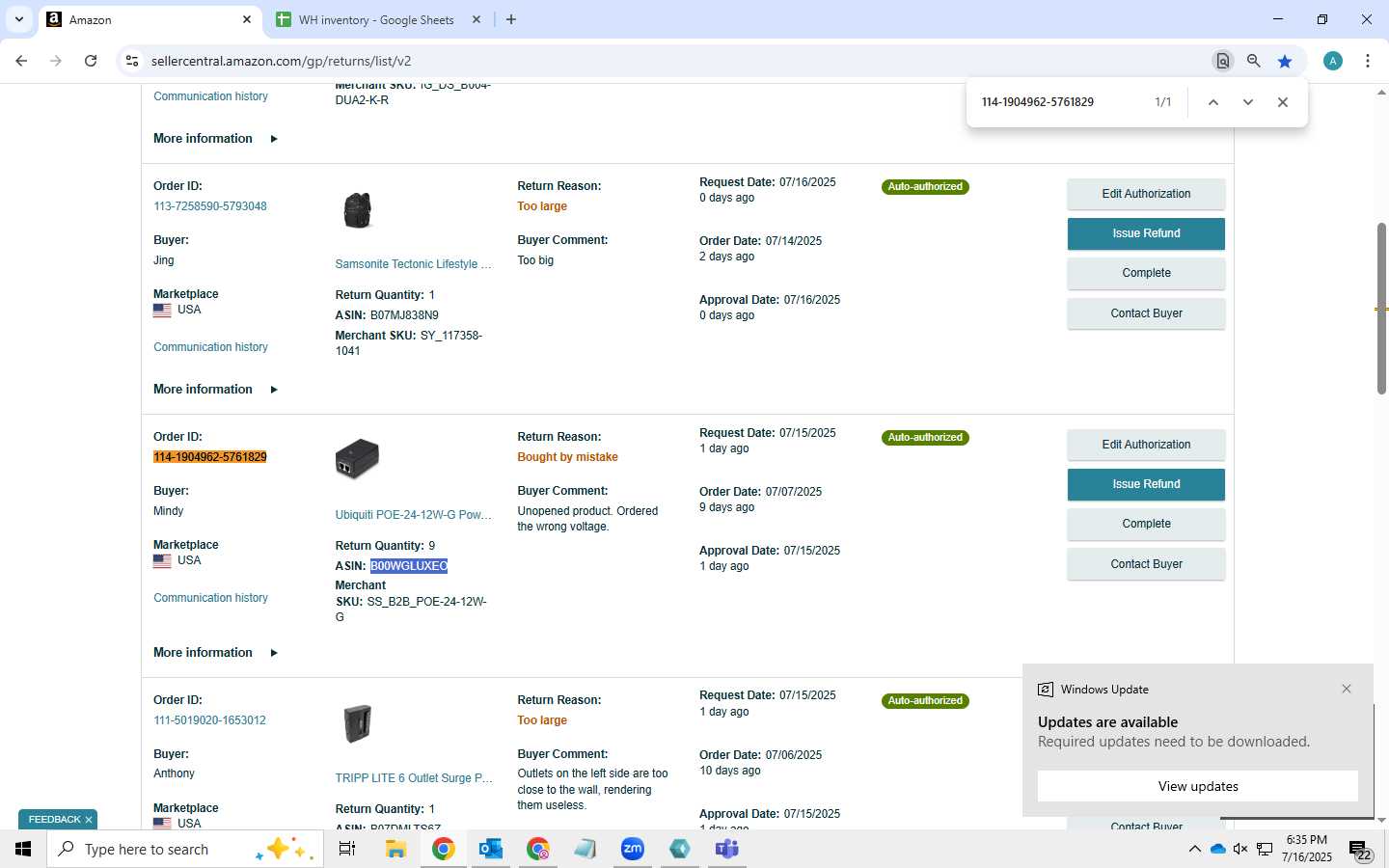Complete the Ubiquiti return
The height and width of the screenshot is (868, 1389).
[1146, 524]
